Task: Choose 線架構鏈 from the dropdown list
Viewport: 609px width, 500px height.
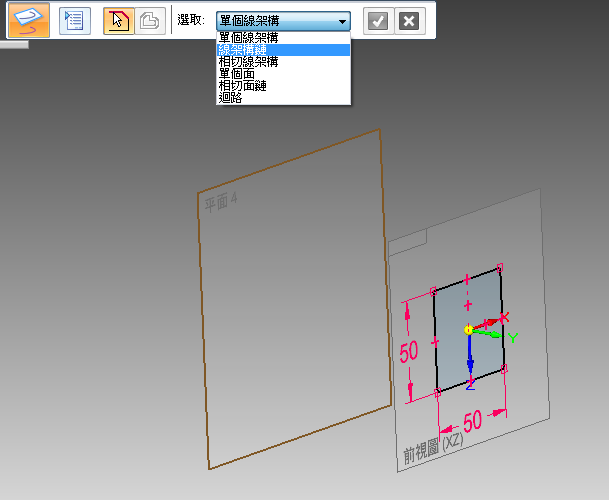Action: (284, 50)
